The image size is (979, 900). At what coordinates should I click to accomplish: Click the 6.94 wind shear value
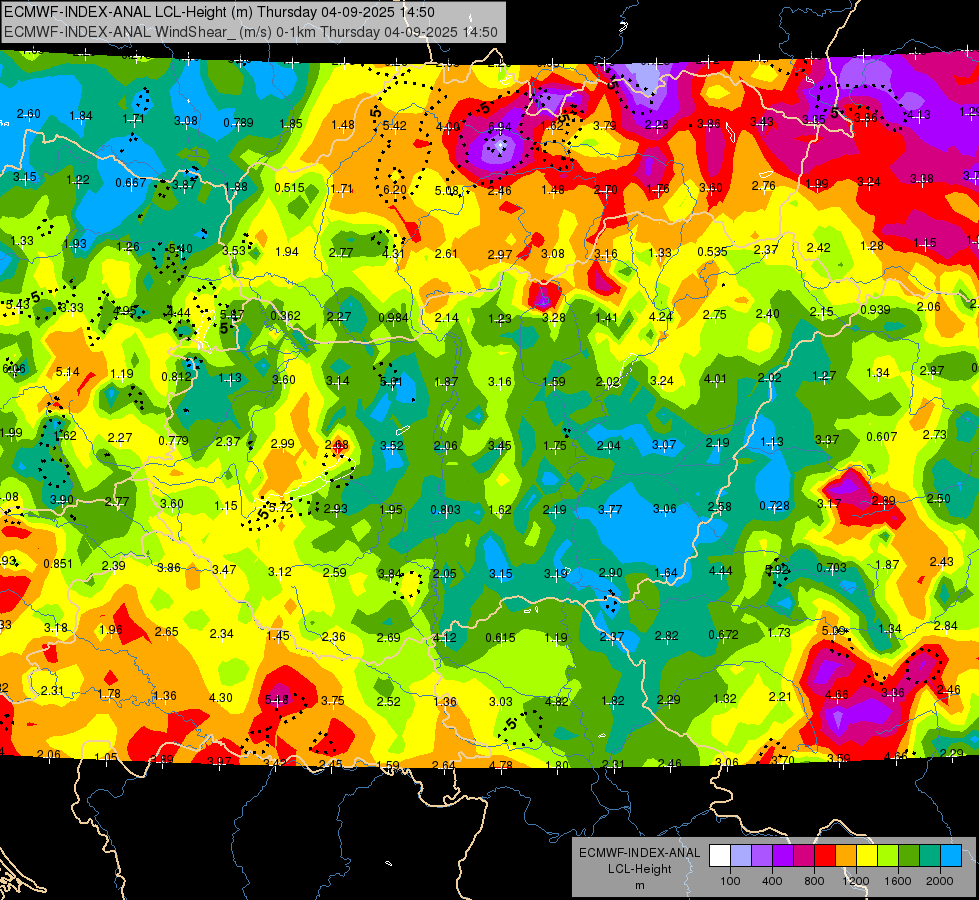click(x=499, y=127)
